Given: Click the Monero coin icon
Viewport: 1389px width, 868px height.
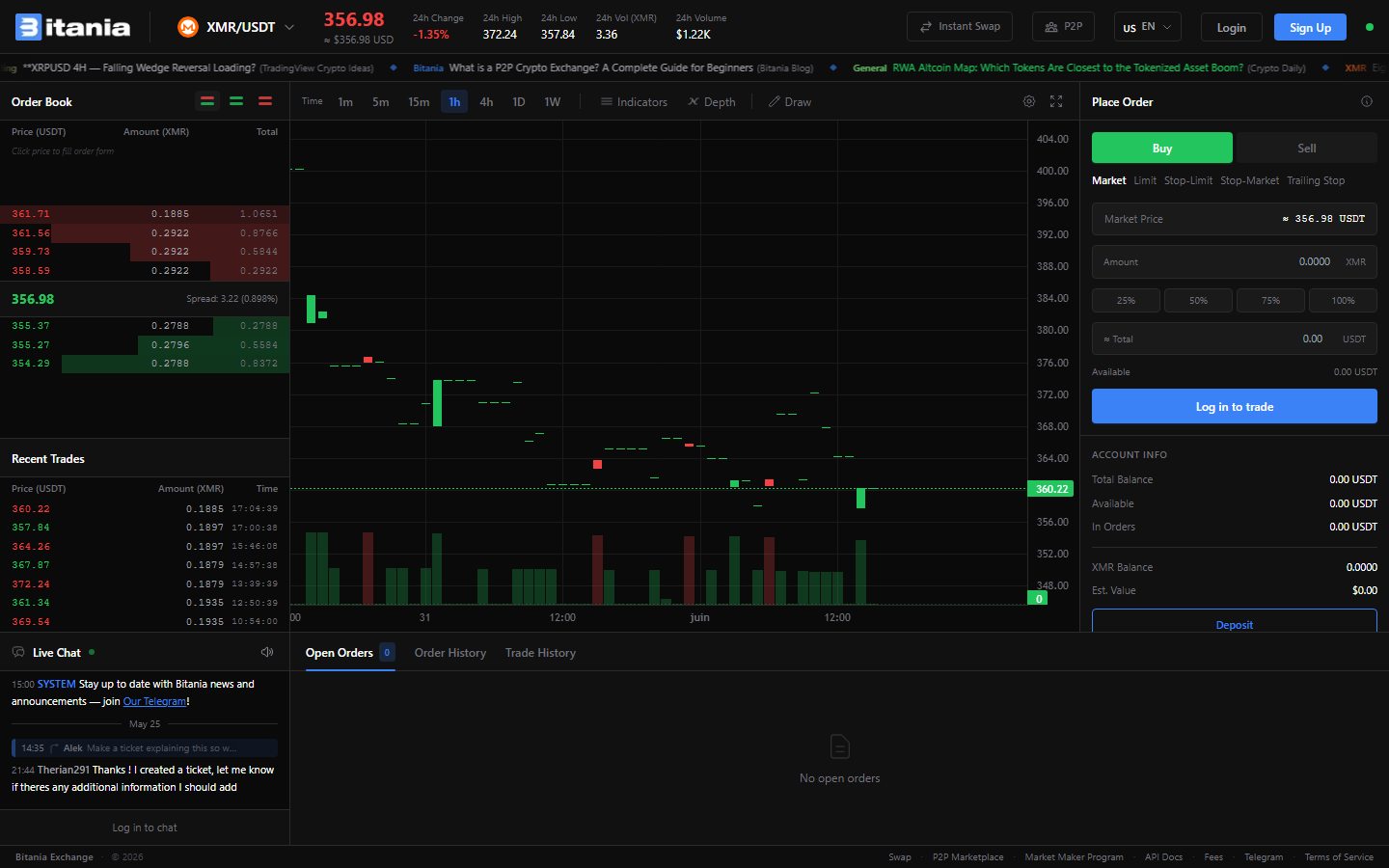Looking at the screenshot, I should (188, 27).
